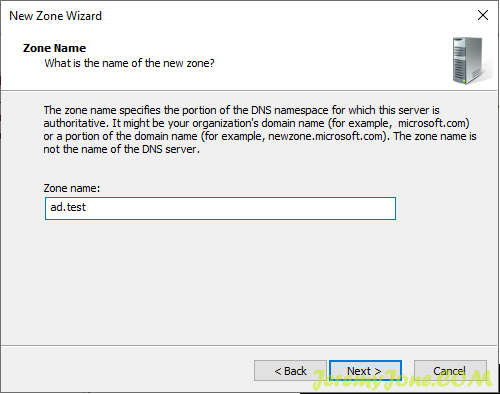Close the wizard with the X button
Screen dimensions: 500x394
tap(483, 15)
